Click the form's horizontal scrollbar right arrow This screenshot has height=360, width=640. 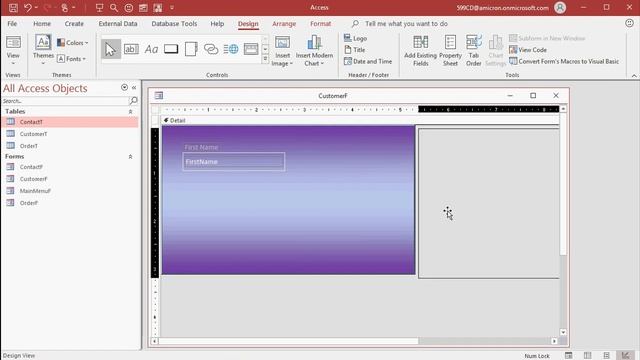[x=554, y=341]
